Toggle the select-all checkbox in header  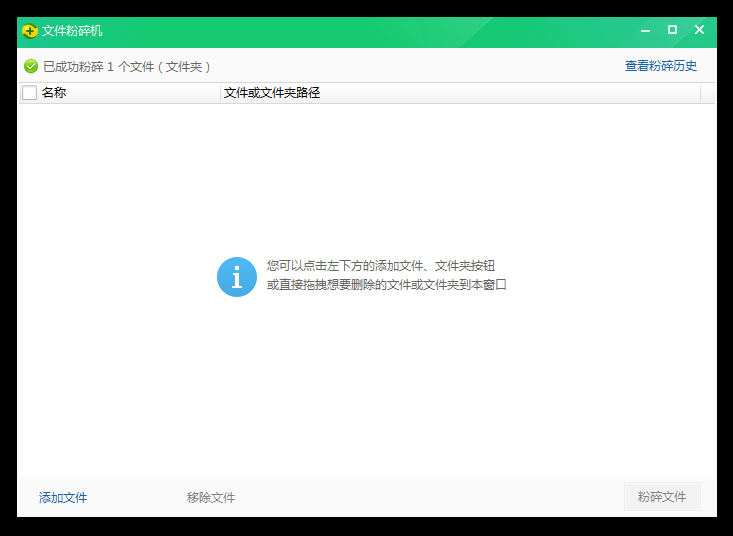30,93
